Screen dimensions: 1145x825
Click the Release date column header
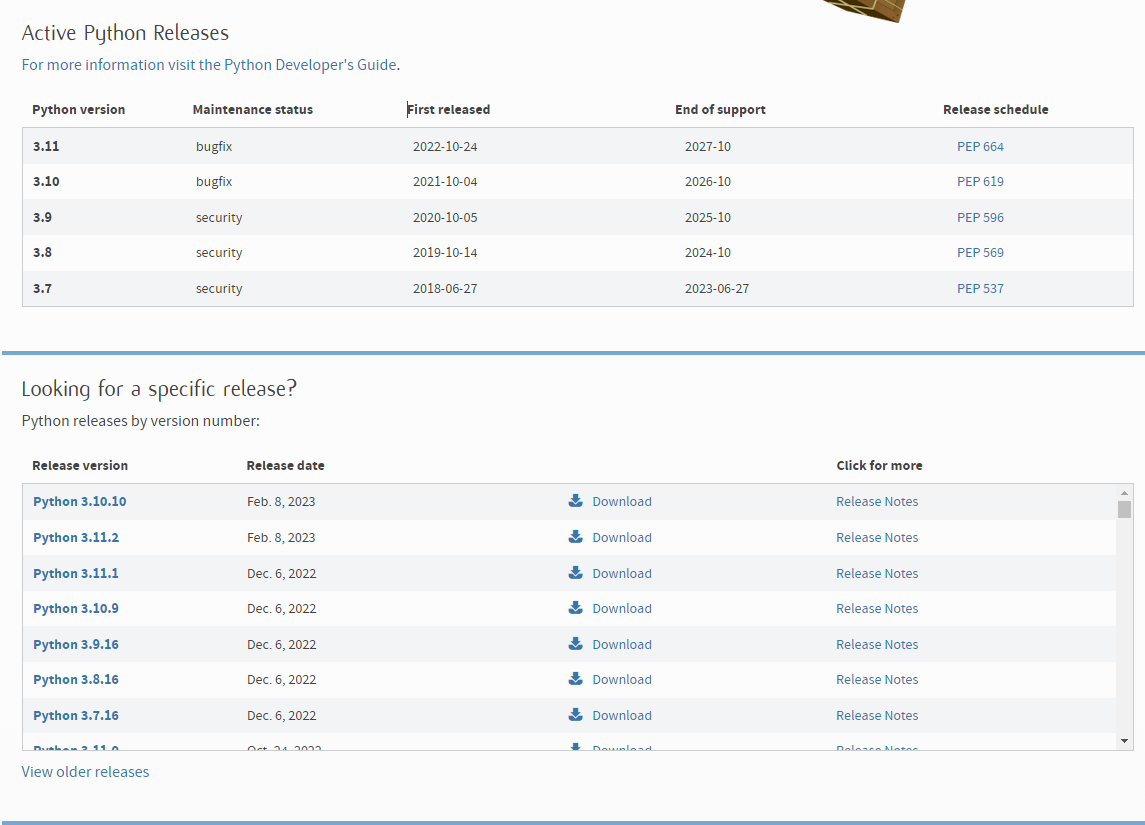[286, 466]
